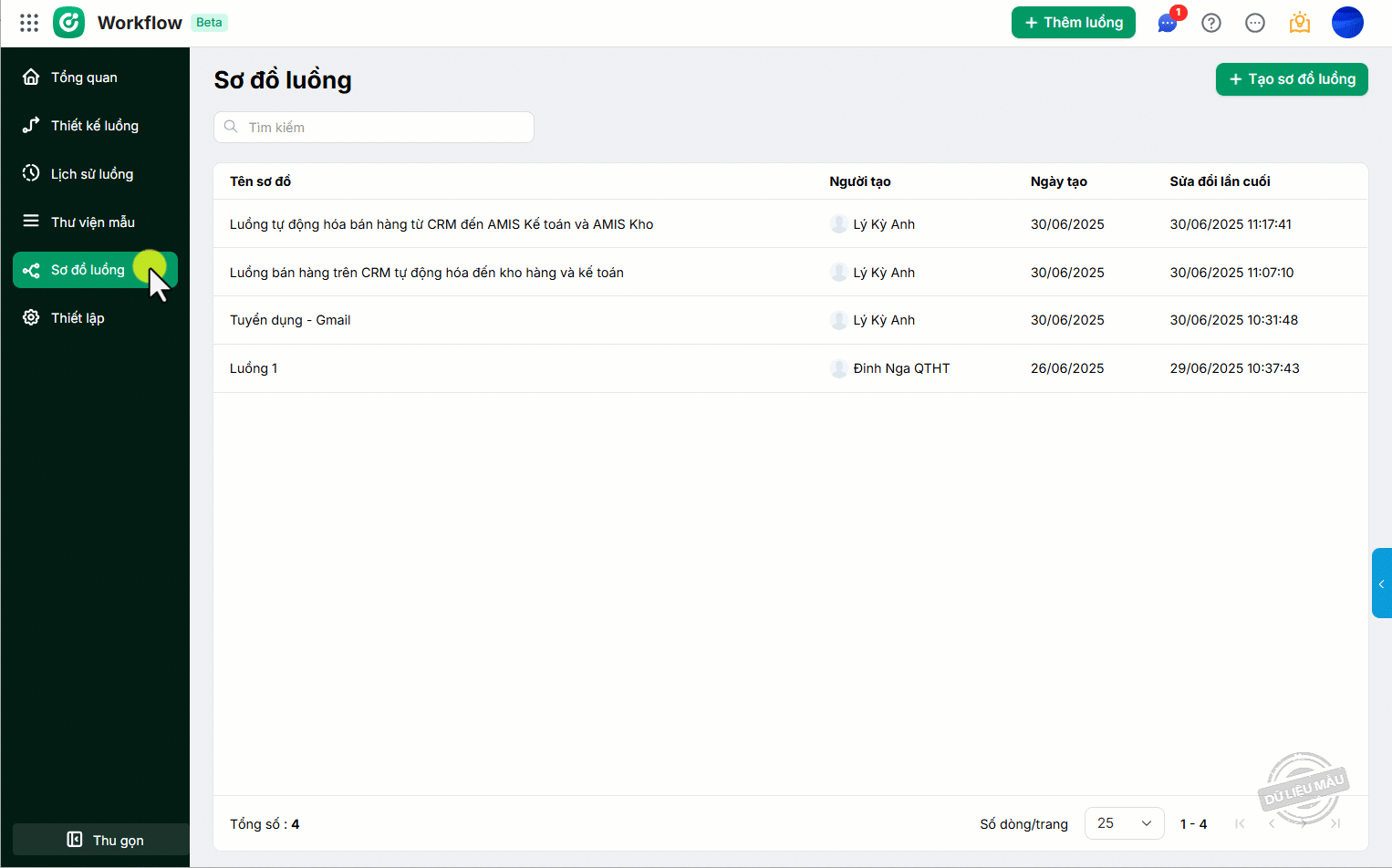The image size is (1392, 868).
Task: Click the green Workflow logo icon
Action: click(x=69, y=23)
